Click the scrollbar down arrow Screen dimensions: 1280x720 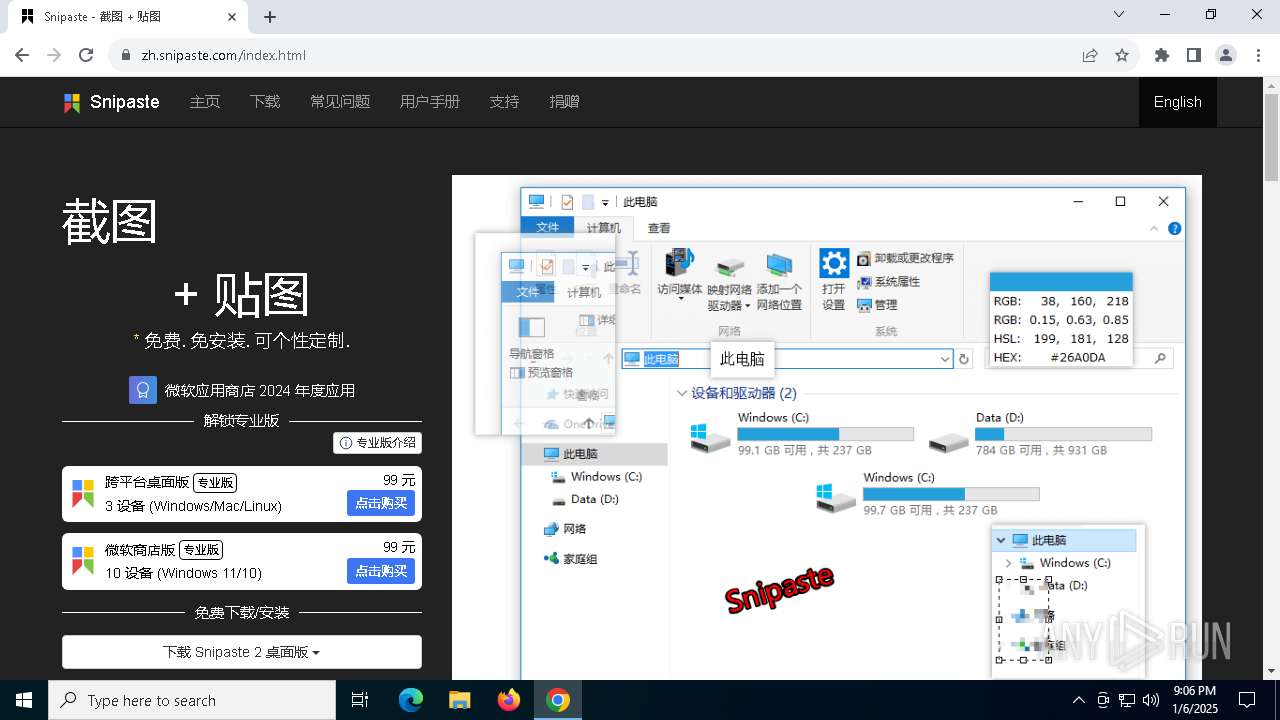(x=1271, y=671)
